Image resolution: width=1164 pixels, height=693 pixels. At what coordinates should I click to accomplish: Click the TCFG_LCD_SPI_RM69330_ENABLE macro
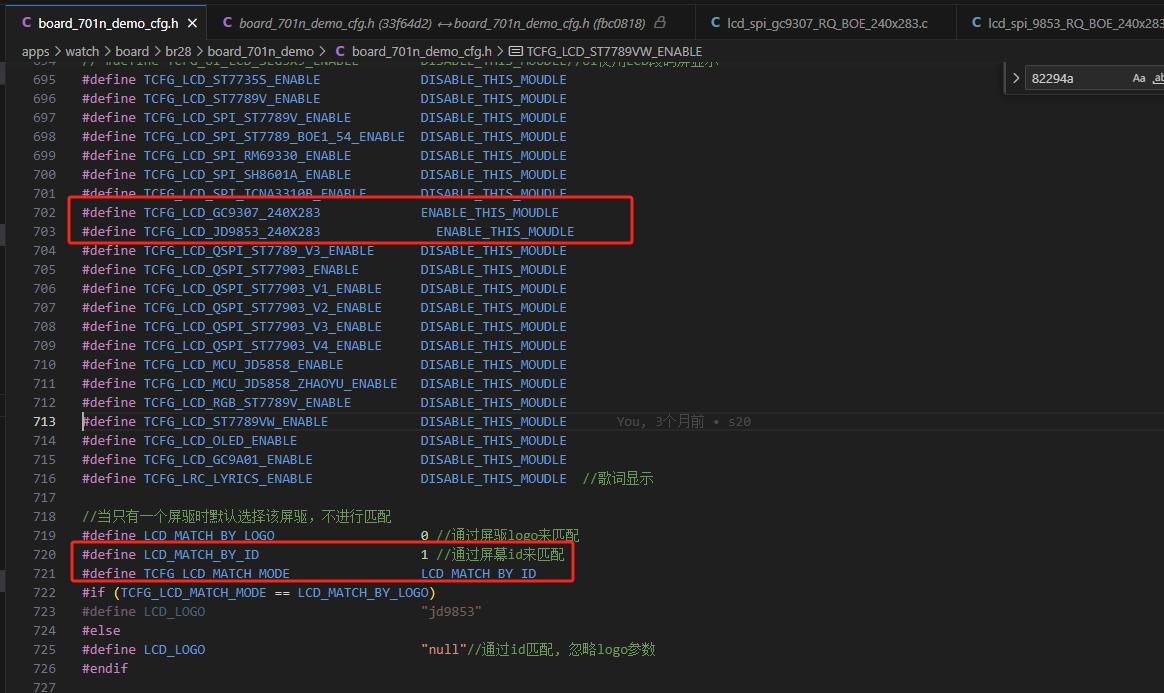pyautogui.click(x=247, y=156)
